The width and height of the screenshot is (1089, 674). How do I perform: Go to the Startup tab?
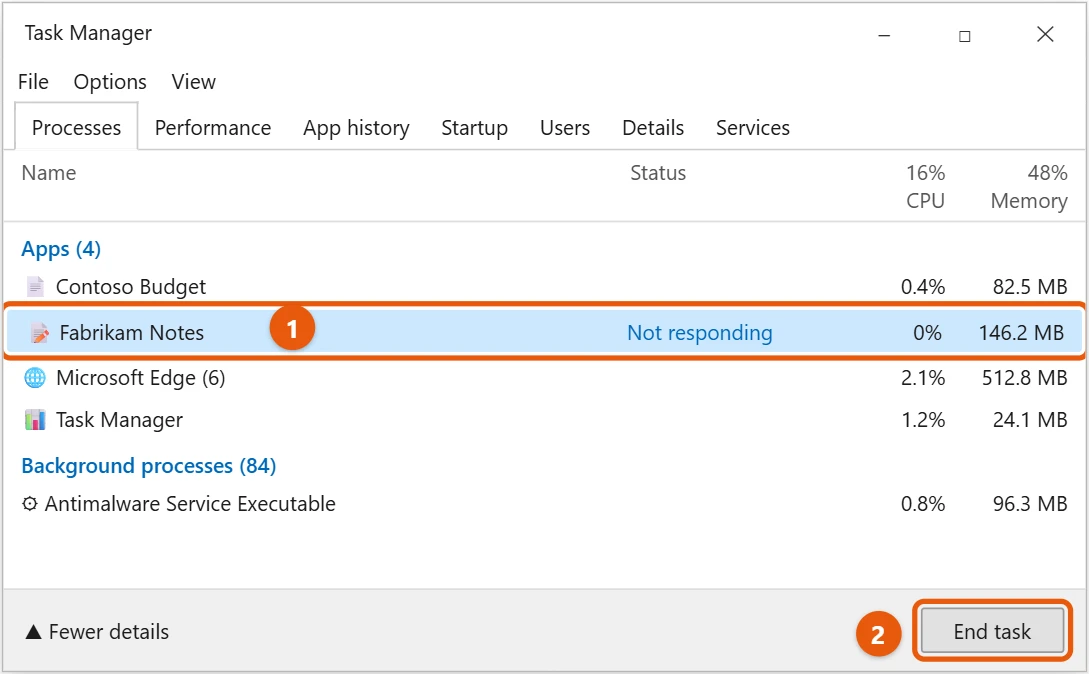[474, 128]
